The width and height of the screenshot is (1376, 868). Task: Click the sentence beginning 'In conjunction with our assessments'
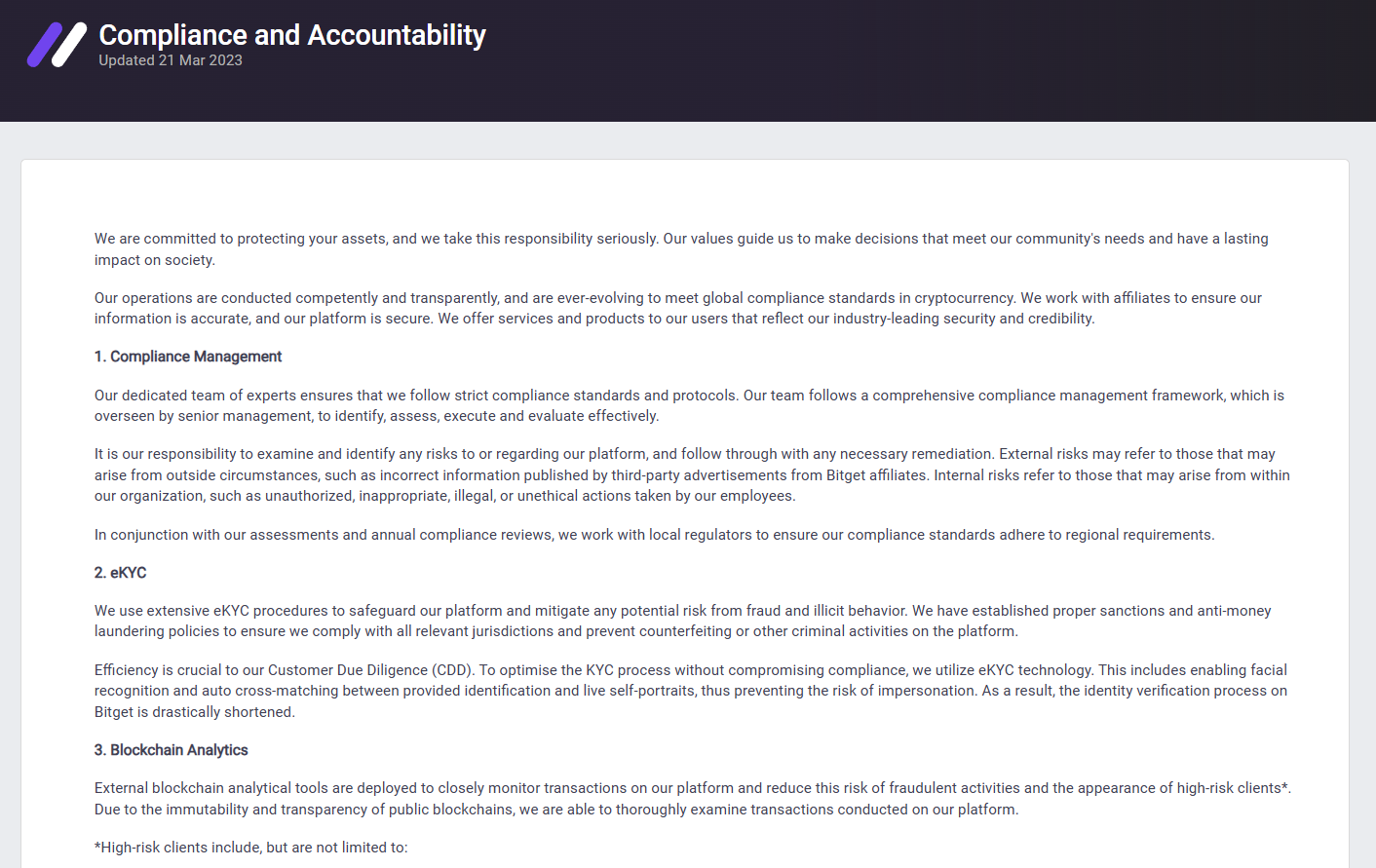[654, 535]
